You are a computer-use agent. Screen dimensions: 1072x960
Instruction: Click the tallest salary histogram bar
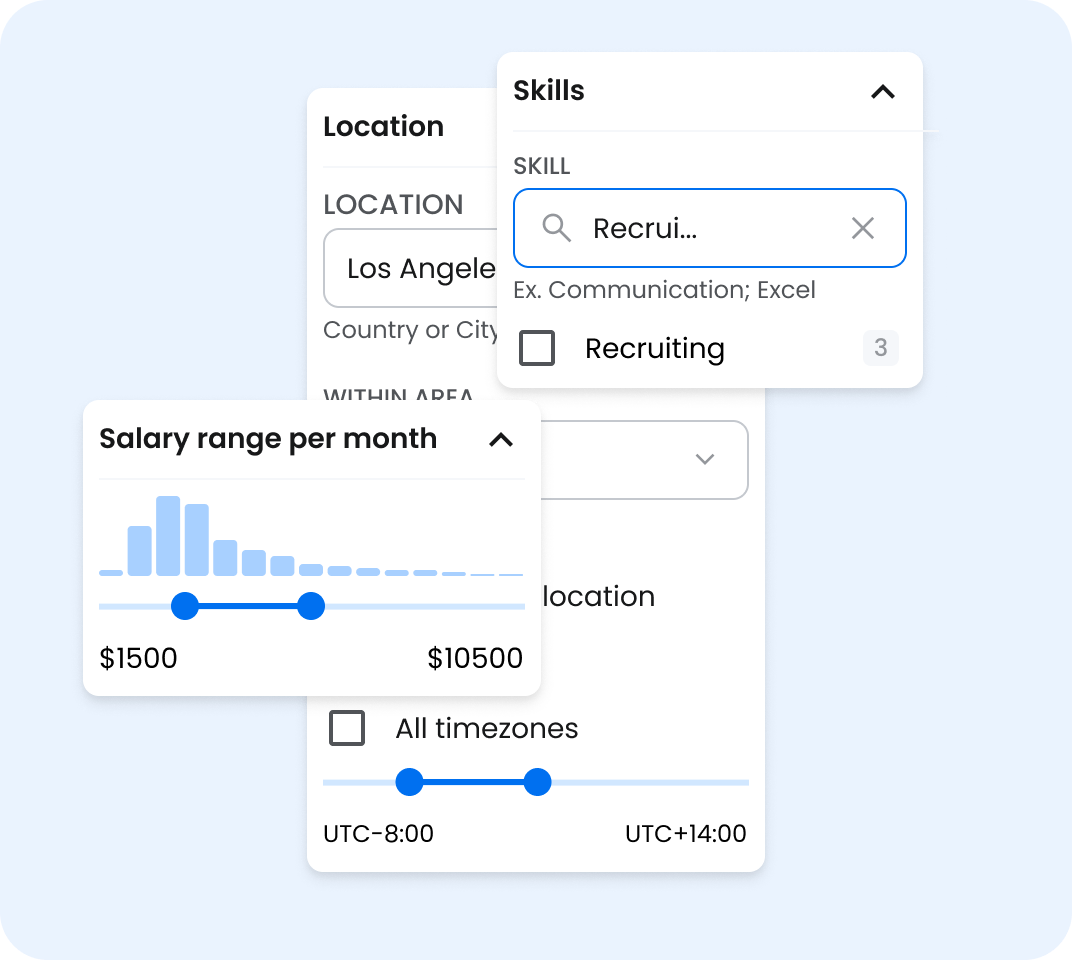[x=168, y=535]
